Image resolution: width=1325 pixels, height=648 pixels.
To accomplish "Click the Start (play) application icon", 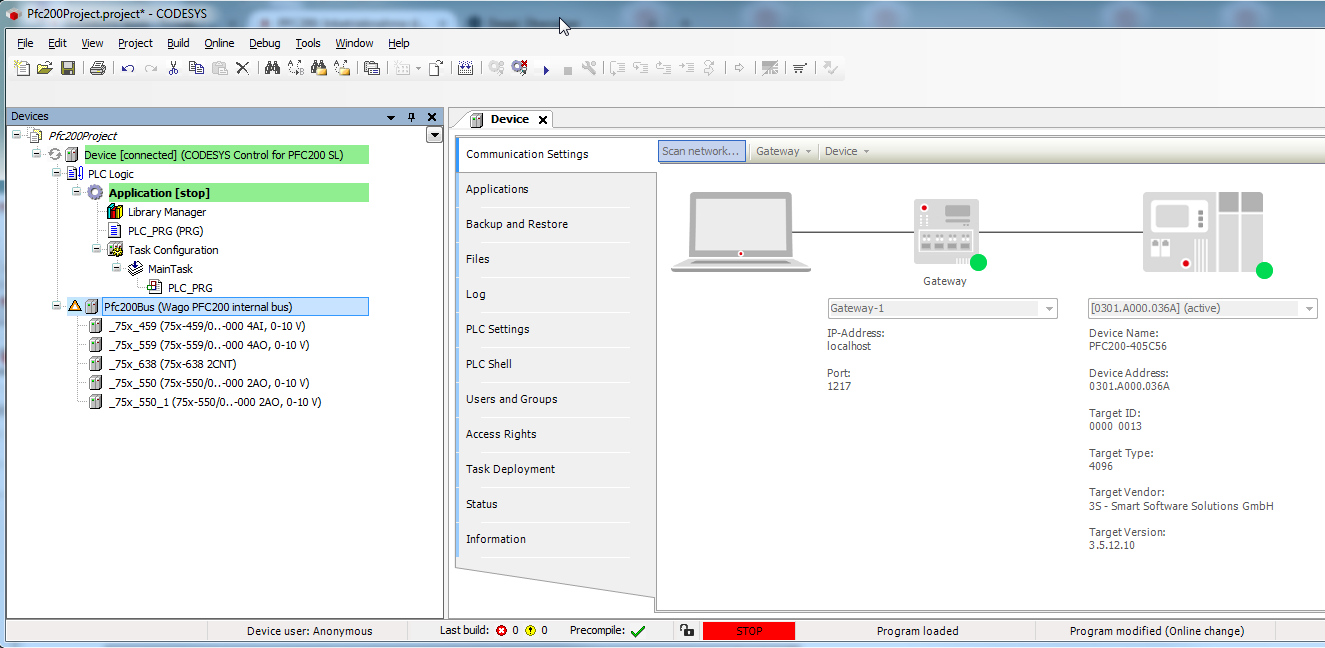I will click(546, 69).
